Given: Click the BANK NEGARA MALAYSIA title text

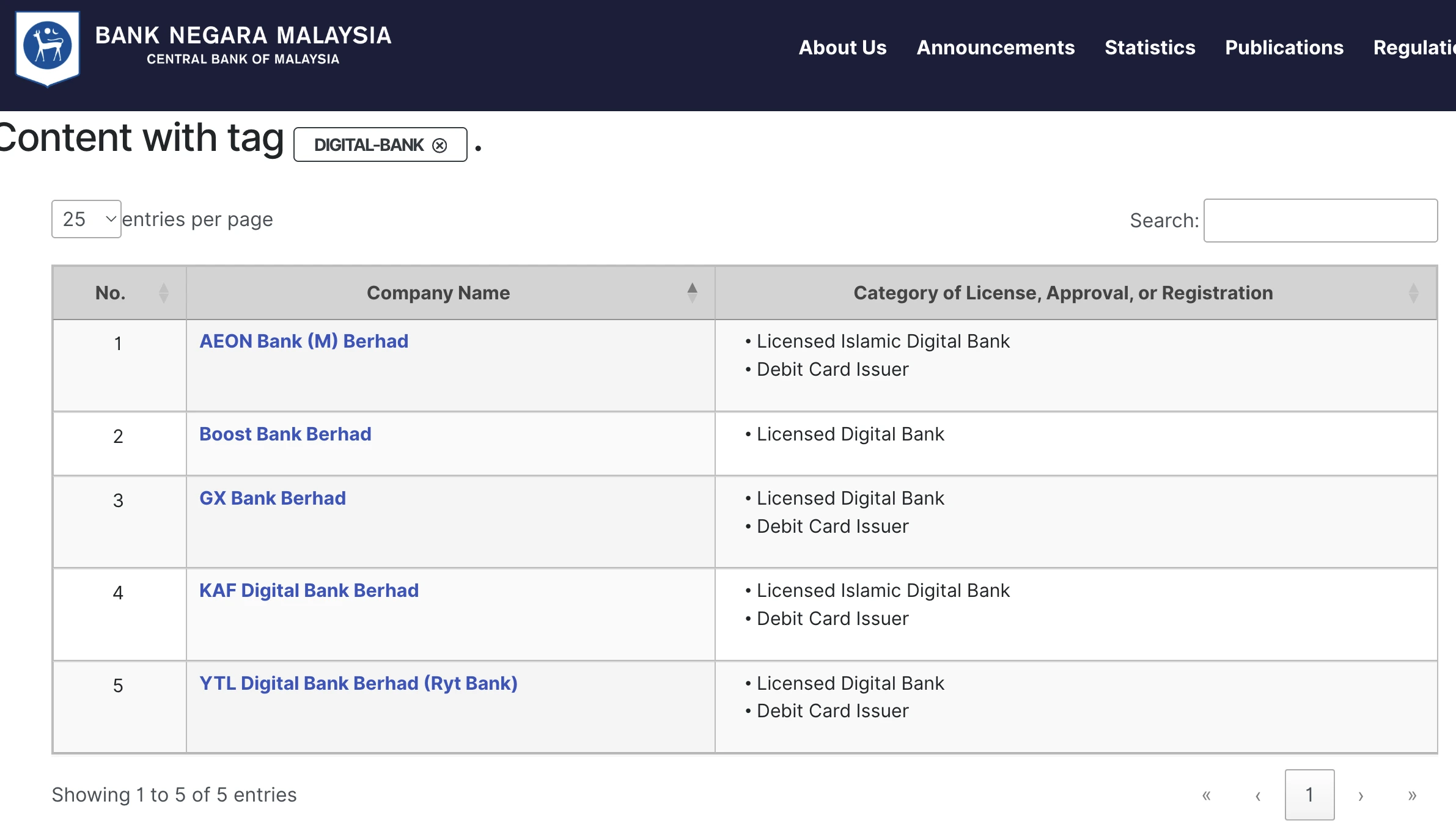Looking at the screenshot, I should coord(243,35).
